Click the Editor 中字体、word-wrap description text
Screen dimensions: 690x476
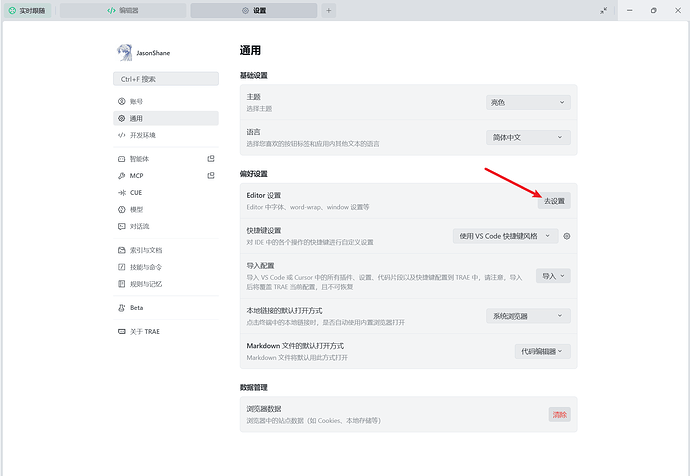(x=308, y=207)
